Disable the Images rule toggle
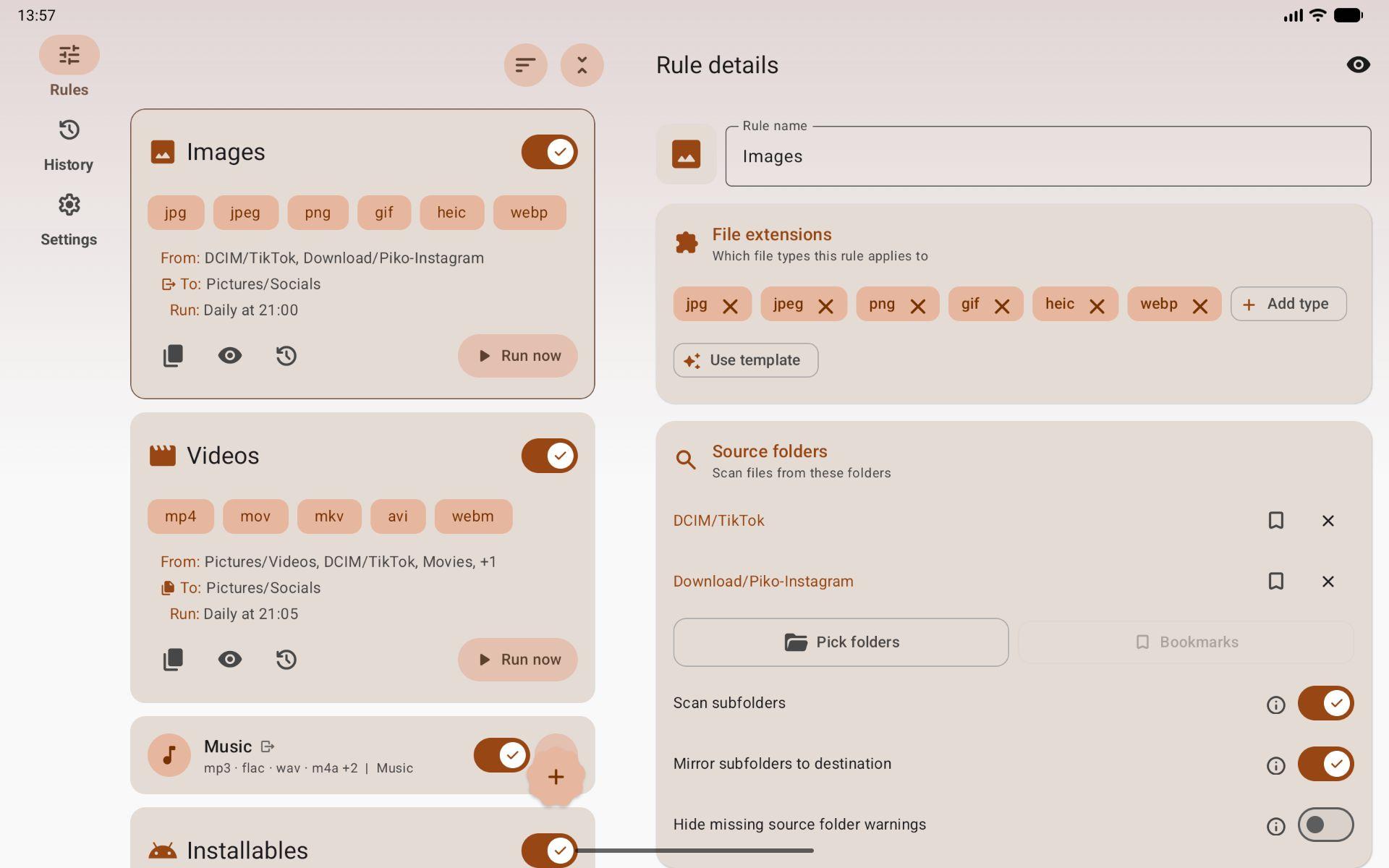The image size is (1389, 868). [549, 152]
